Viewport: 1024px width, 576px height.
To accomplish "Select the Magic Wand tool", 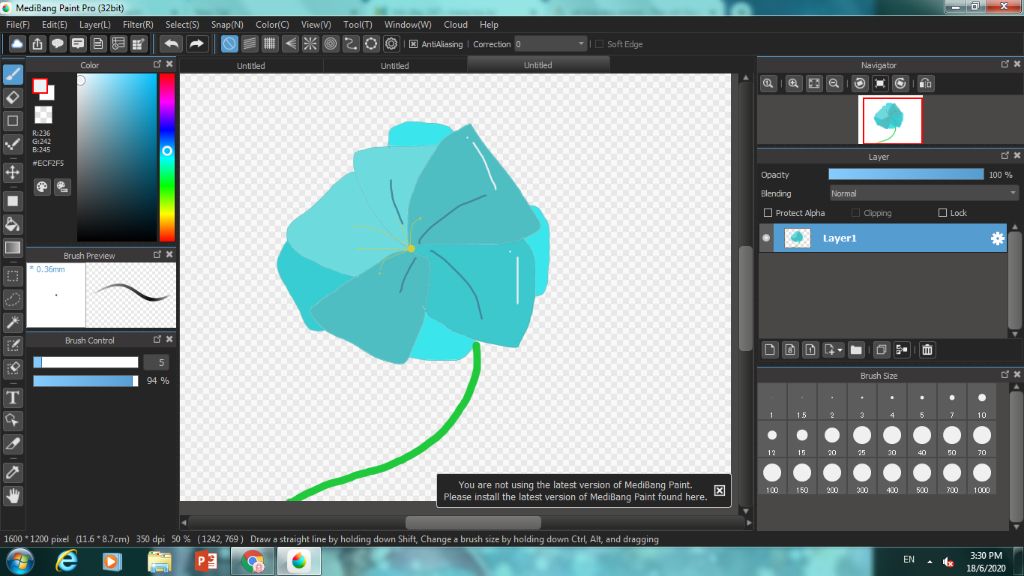I will coord(12,322).
